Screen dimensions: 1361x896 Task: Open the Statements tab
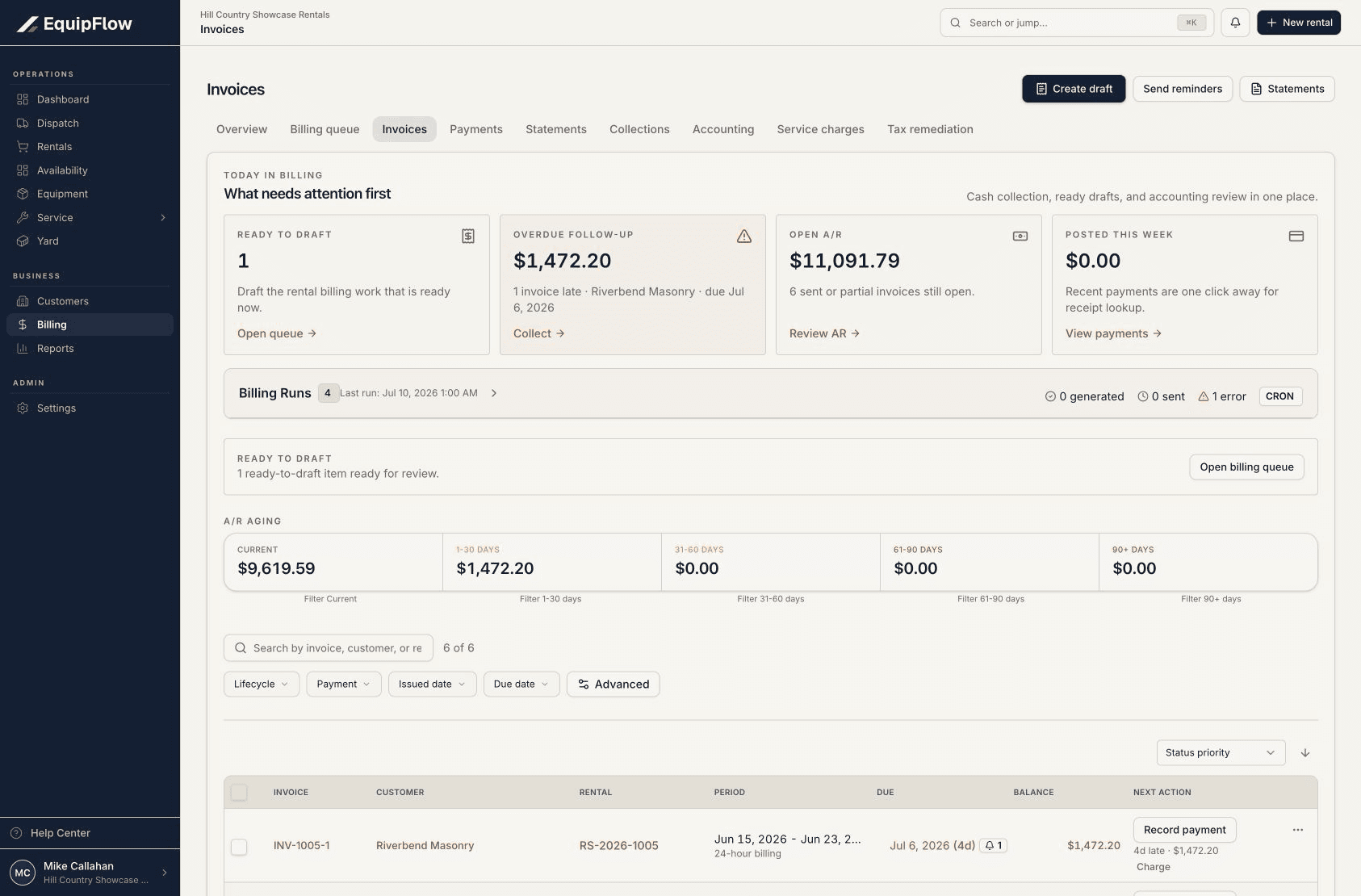click(x=556, y=129)
